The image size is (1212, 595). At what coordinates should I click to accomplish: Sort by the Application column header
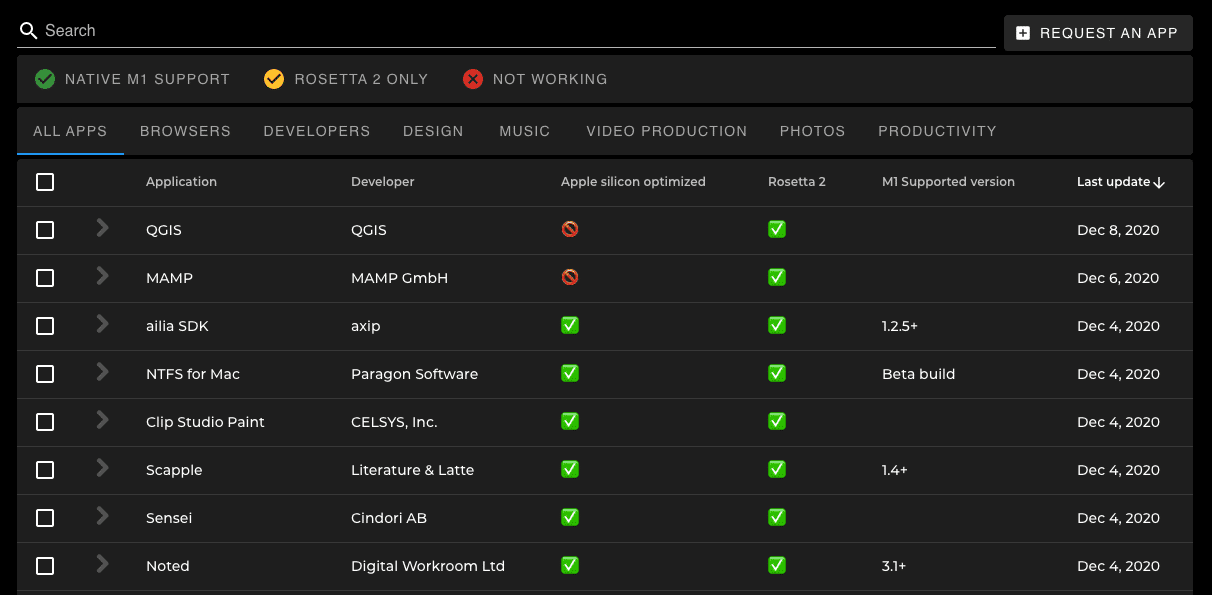[181, 182]
